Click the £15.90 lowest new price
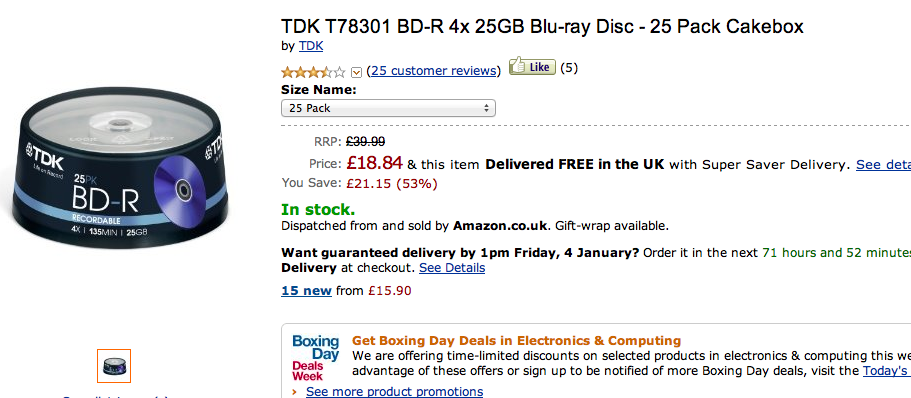Viewport: 911px width, 398px height. coord(389,290)
